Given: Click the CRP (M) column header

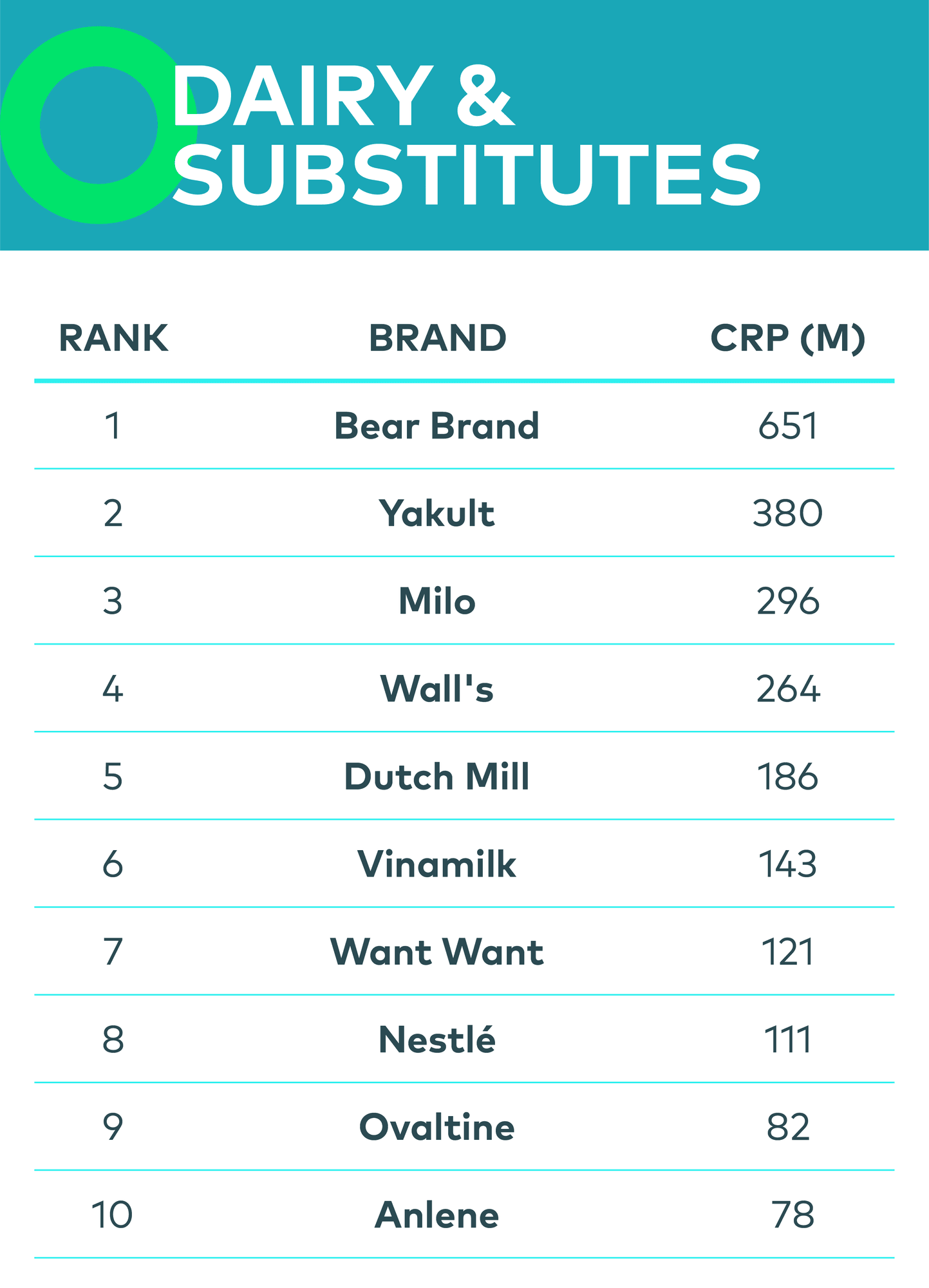Looking at the screenshot, I should click(787, 338).
